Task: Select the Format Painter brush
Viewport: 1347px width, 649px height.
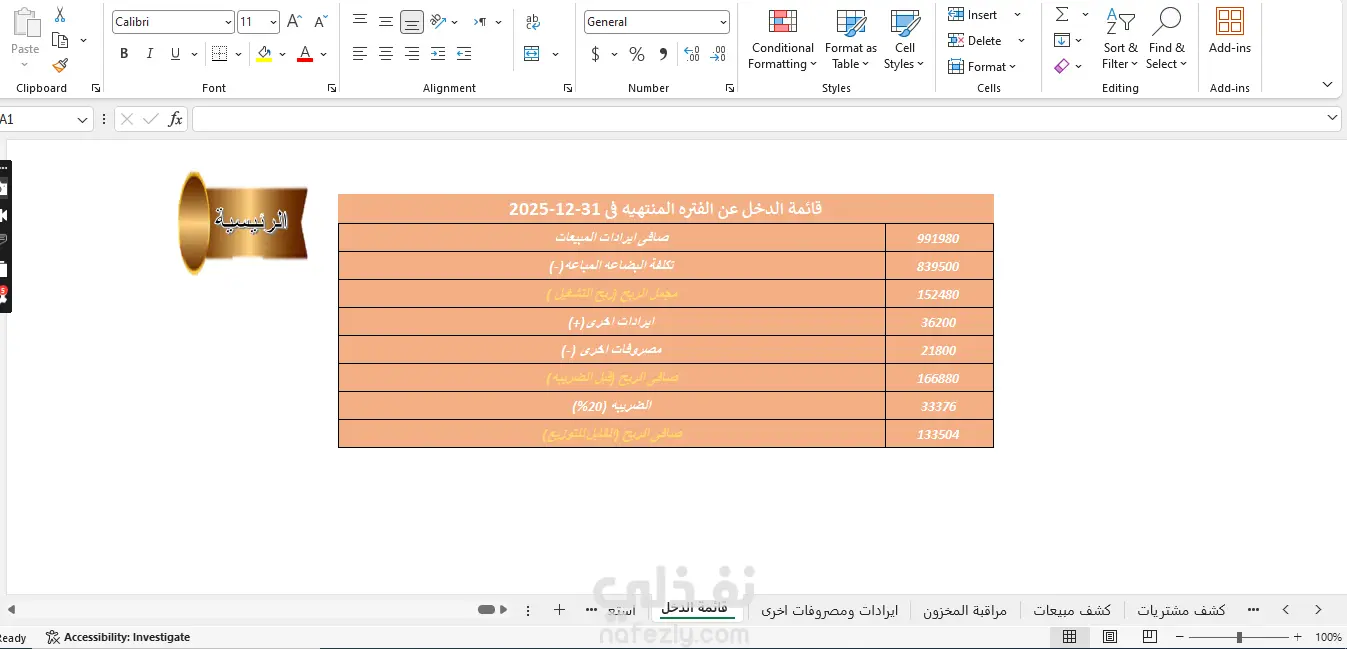Action: pos(60,65)
